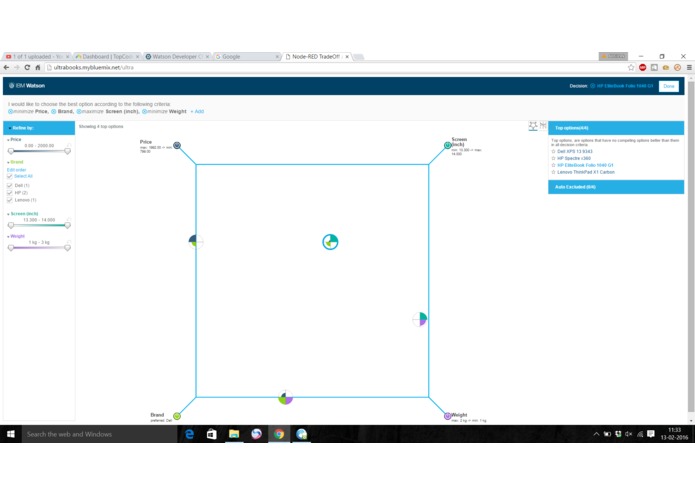Click the Edit order link under Brand
This screenshot has height=494, width=695.
click(16, 170)
